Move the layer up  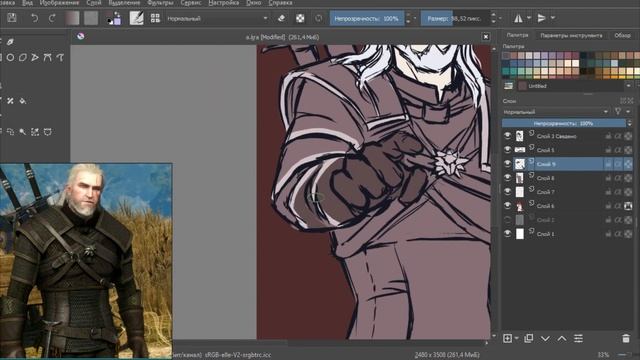tap(562, 338)
